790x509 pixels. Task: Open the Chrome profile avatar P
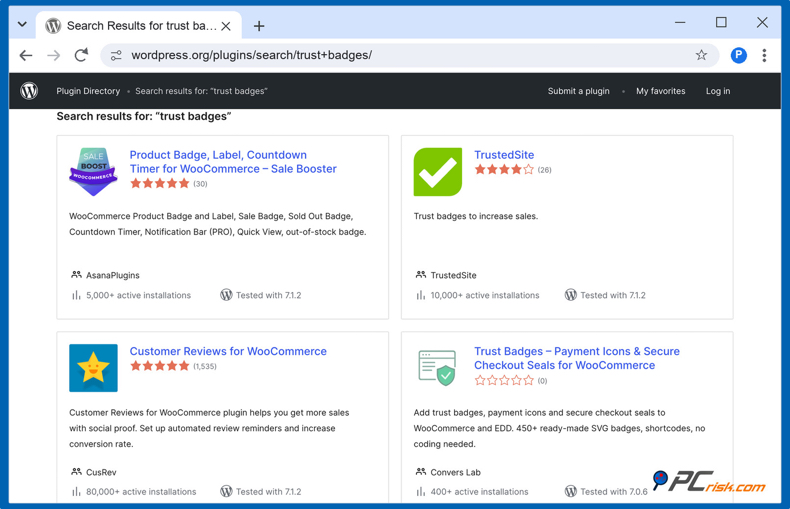[739, 55]
